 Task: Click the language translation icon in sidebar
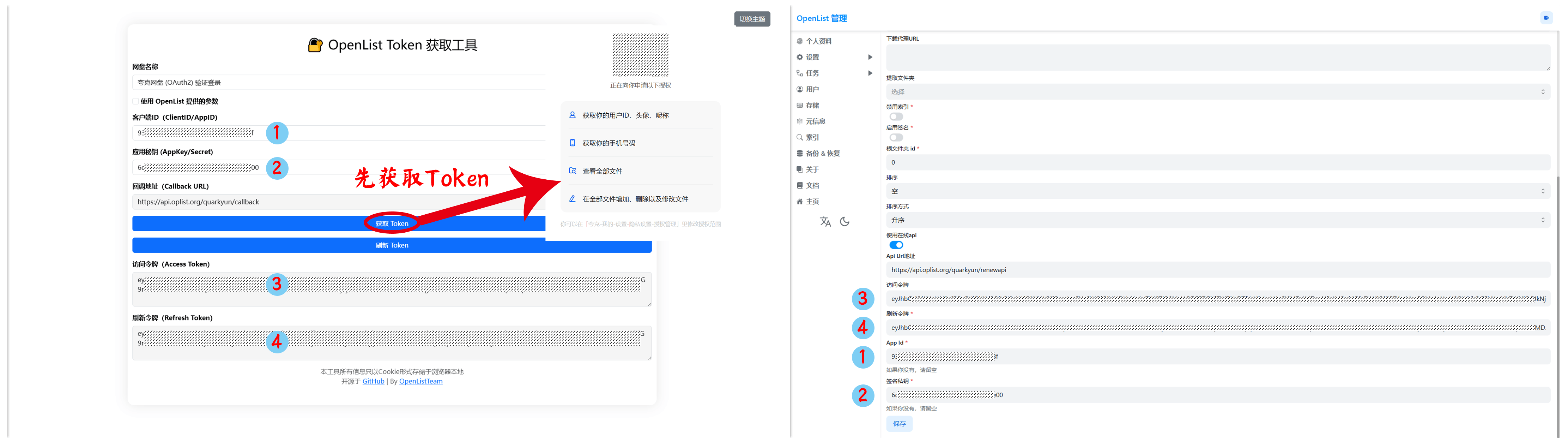[x=825, y=222]
